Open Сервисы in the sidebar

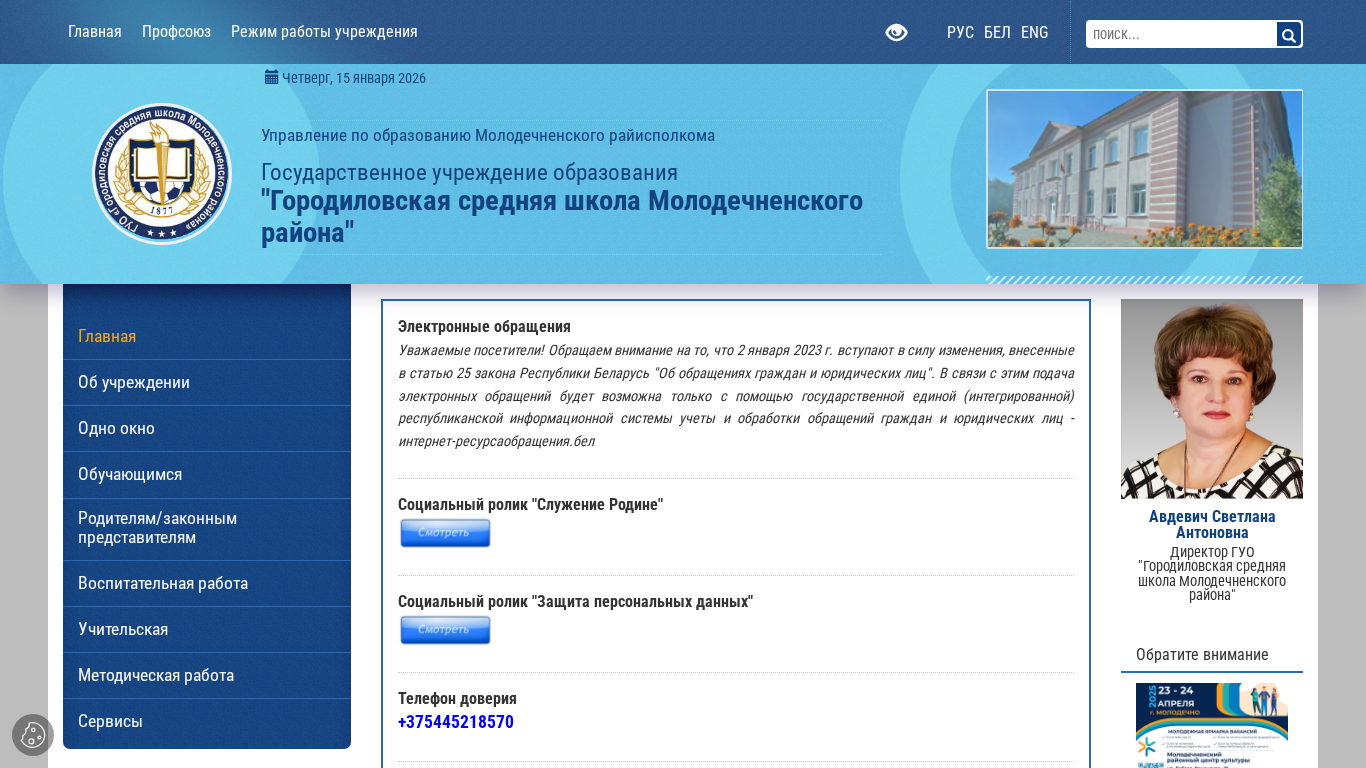(207, 721)
